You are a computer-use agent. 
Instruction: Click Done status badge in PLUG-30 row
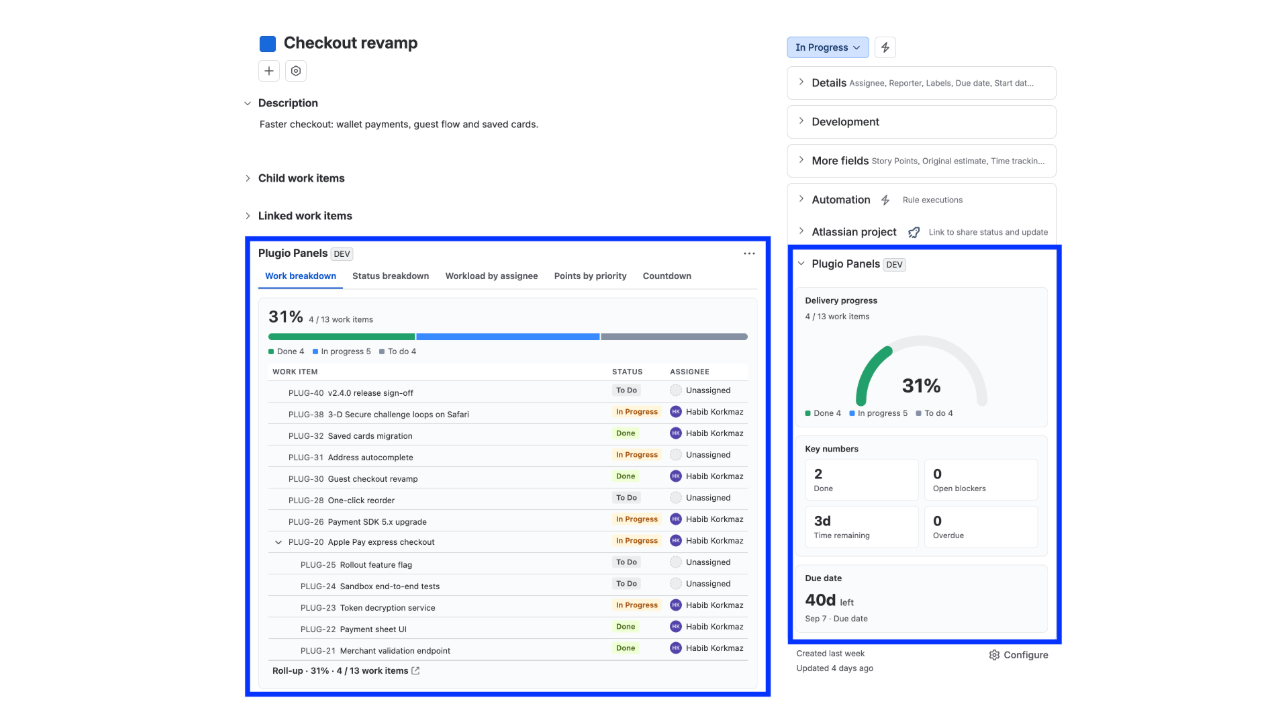tap(626, 476)
